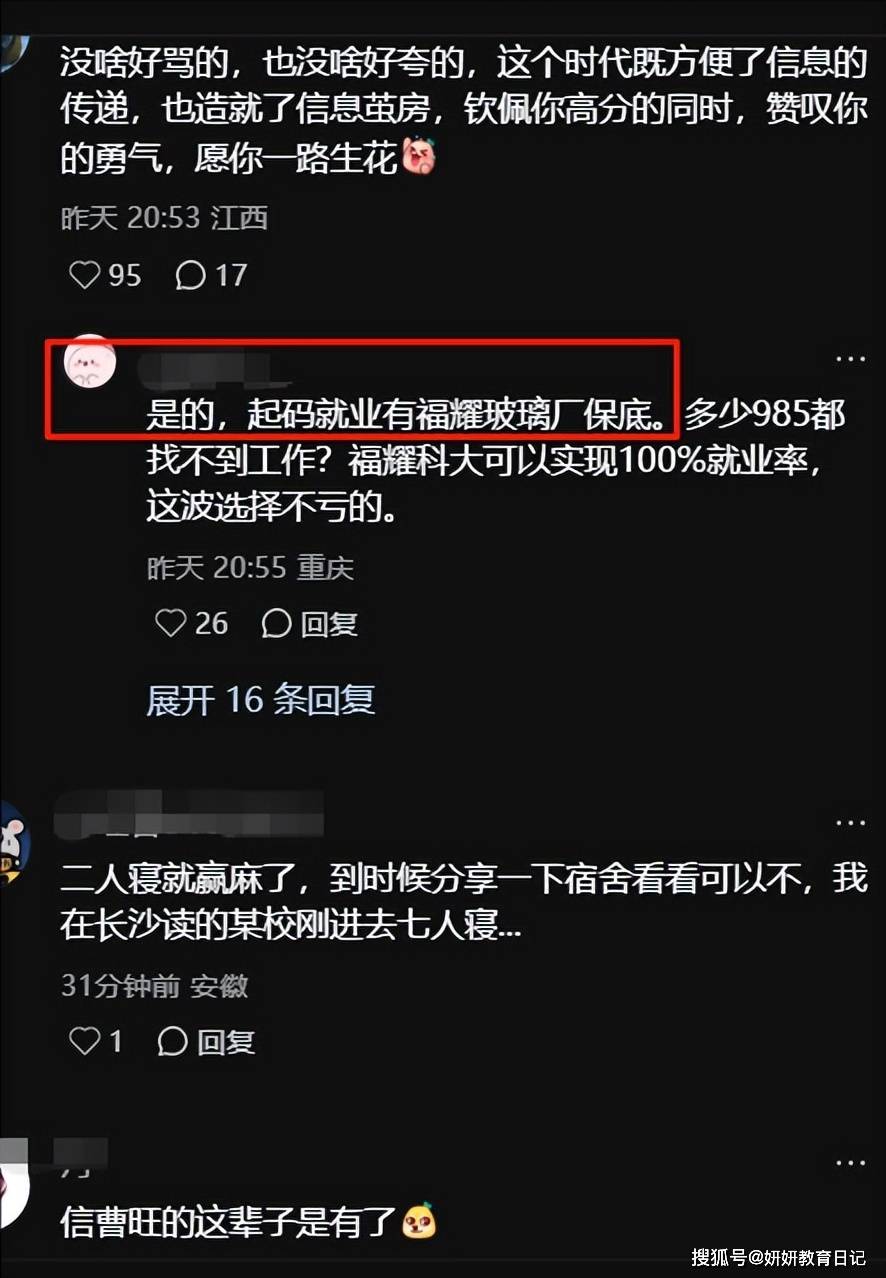Like the Jiangxi comment with 95 likes
The height and width of the screenshot is (1278, 886).
[x=84, y=275]
